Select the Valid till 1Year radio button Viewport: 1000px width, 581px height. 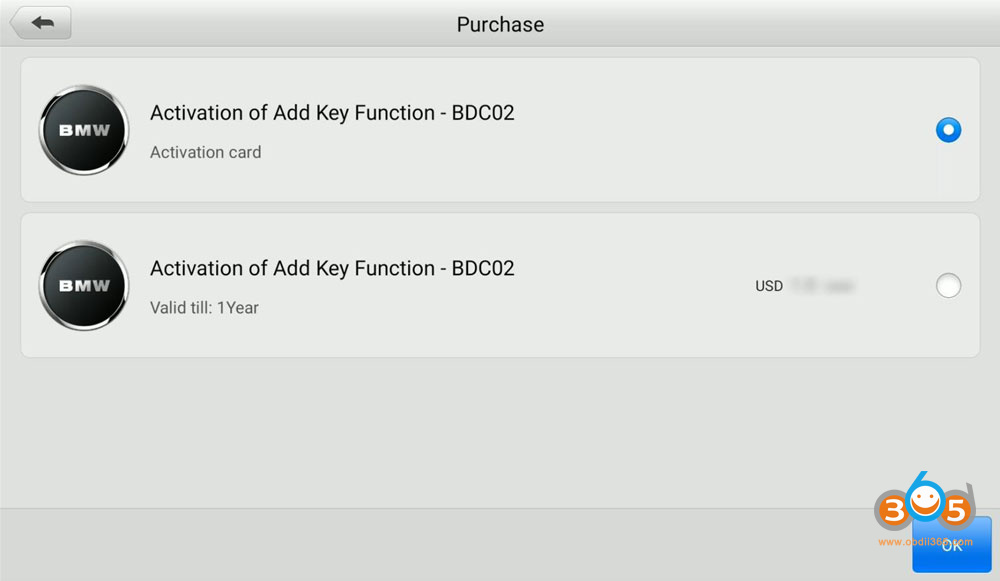(x=948, y=286)
